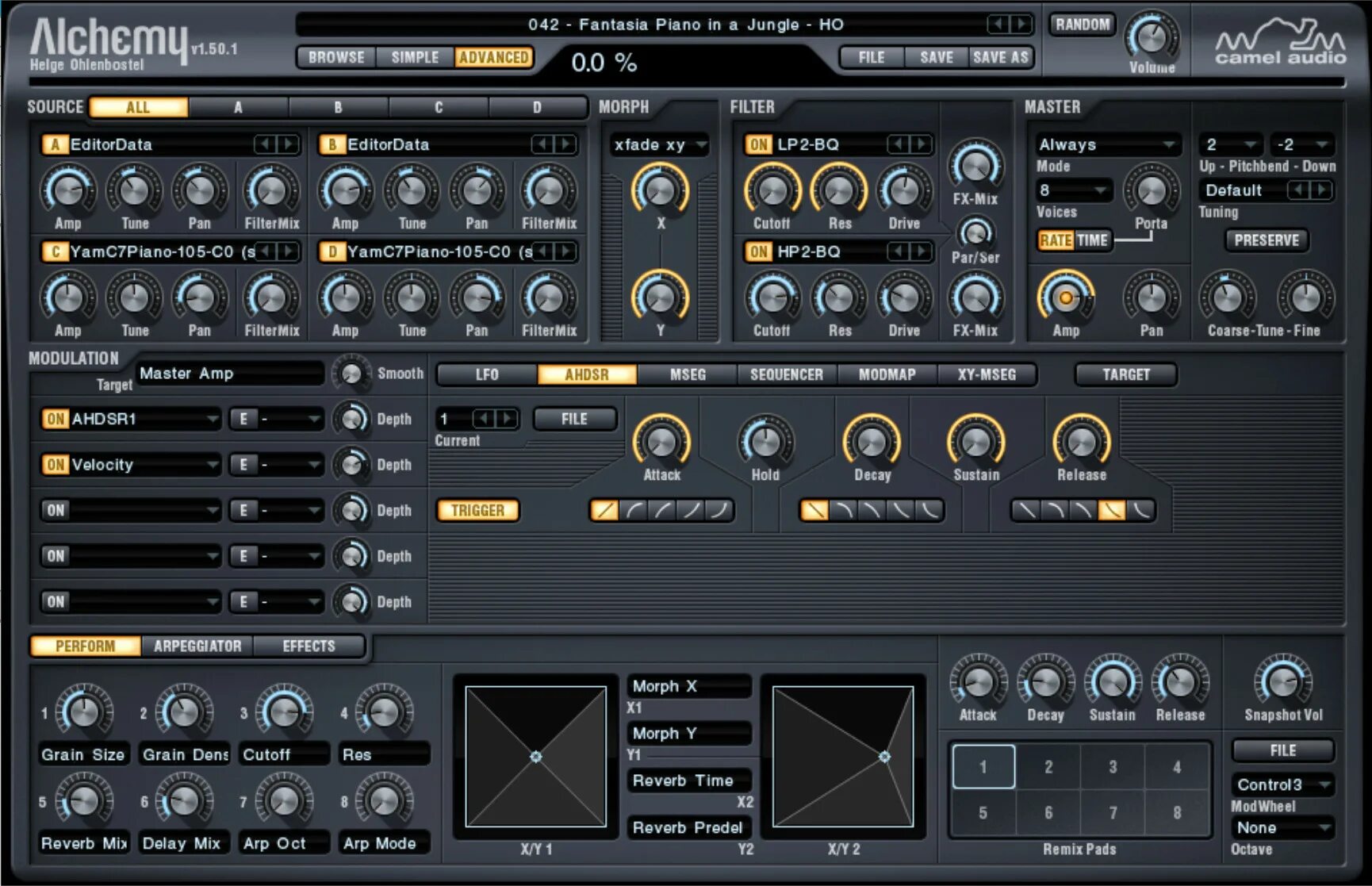Image resolution: width=1372 pixels, height=886 pixels.
Task: Open the ARPEGGIATOR tab
Action: tap(197, 646)
